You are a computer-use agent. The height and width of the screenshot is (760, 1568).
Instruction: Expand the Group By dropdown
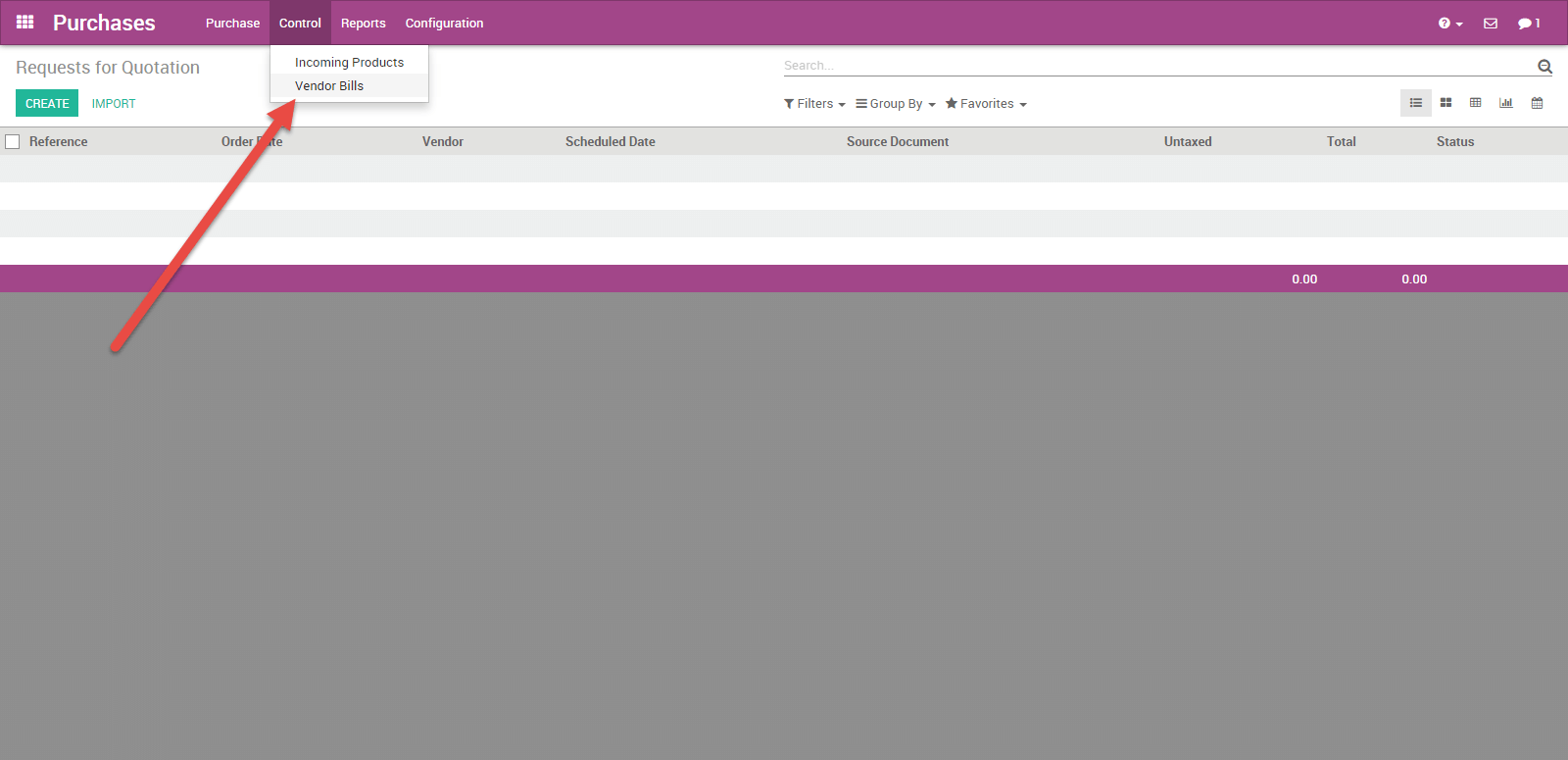[896, 104]
